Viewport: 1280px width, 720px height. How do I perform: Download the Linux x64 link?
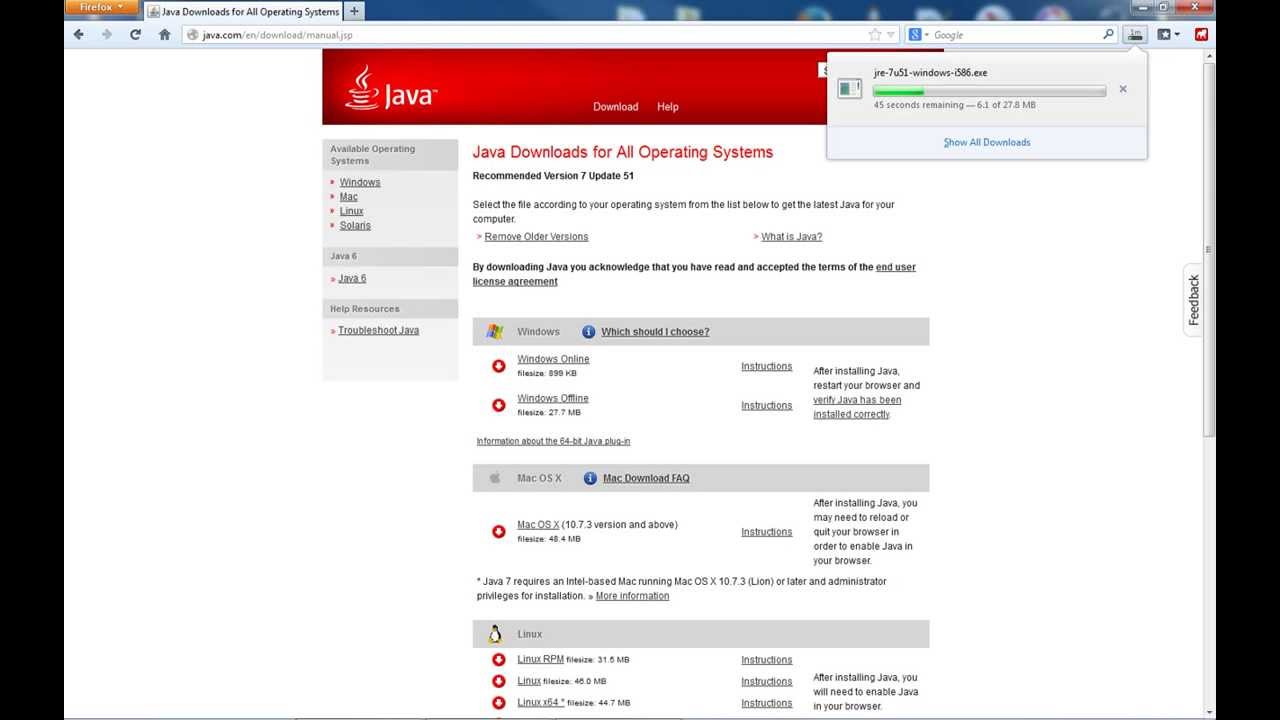[x=540, y=702]
